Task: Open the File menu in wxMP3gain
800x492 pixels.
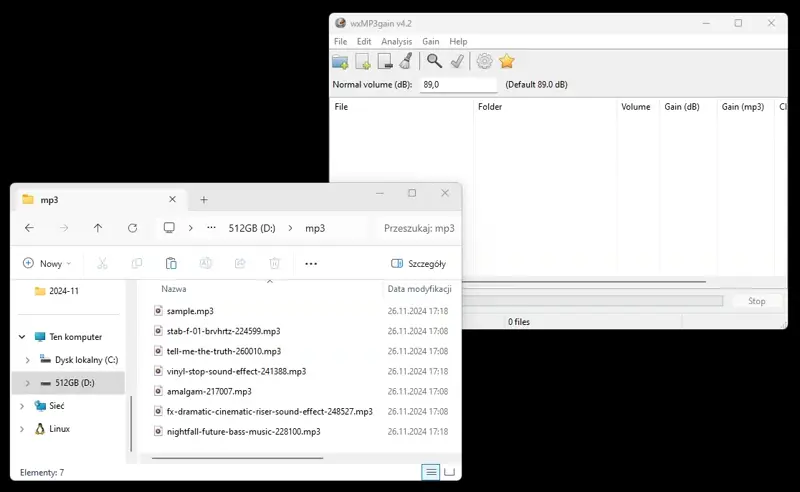Action: click(340, 41)
